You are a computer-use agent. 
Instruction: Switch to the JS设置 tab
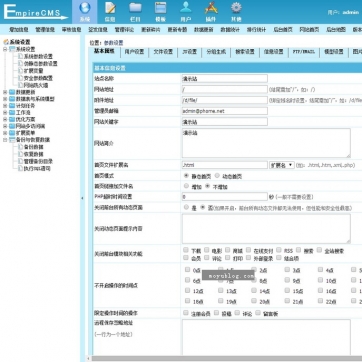click(189, 52)
